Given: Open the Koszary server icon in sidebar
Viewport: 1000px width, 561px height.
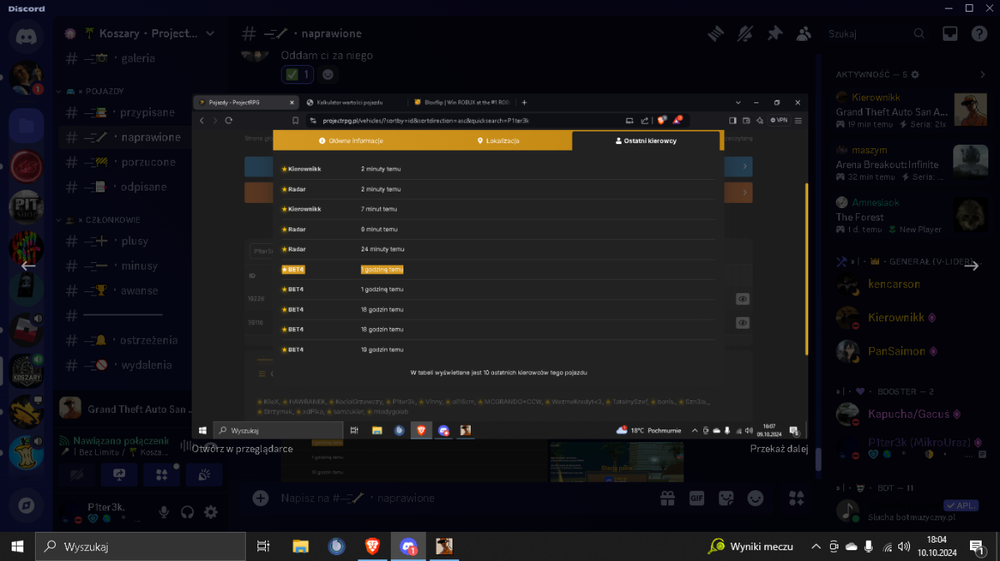Looking at the screenshot, I should pyautogui.click(x=26, y=371).
